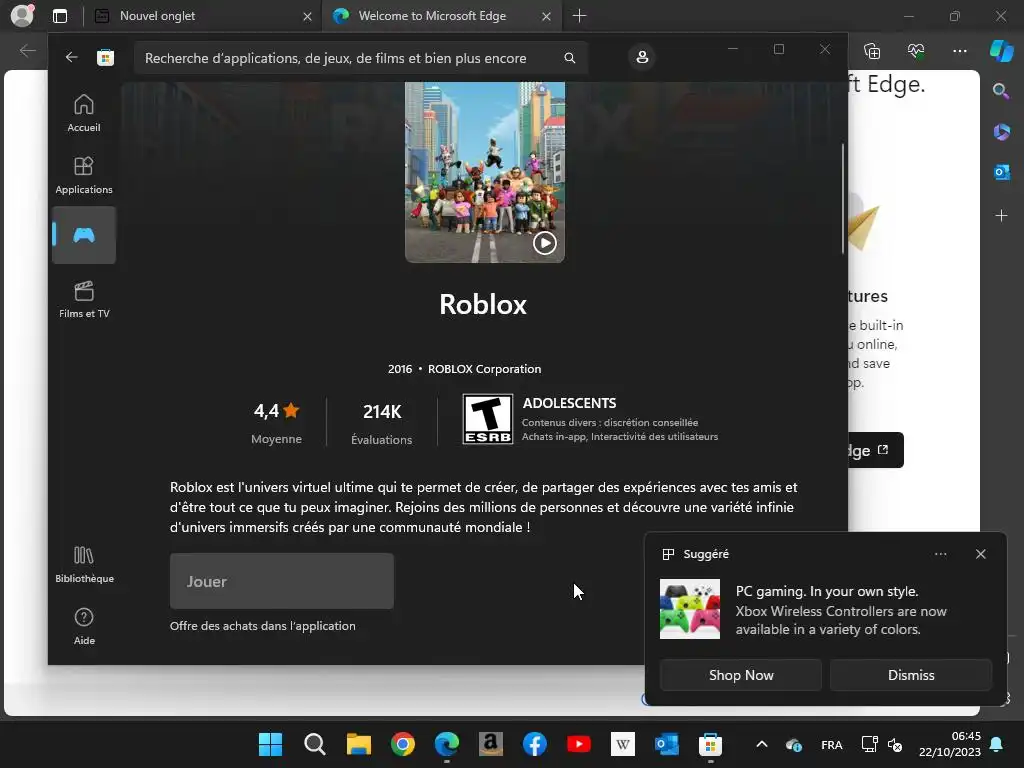
Task: Click the Jouer button
Action: 281,581
